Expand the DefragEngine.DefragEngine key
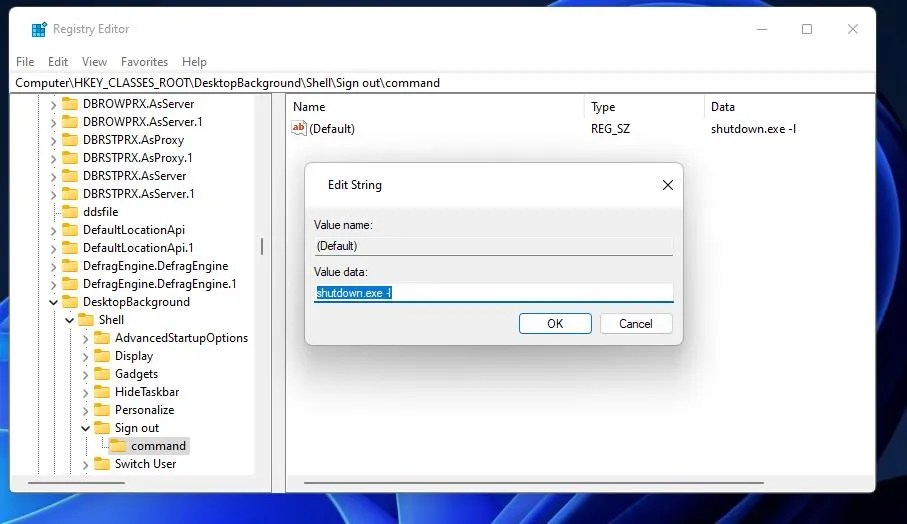 (x=53, y=267)
